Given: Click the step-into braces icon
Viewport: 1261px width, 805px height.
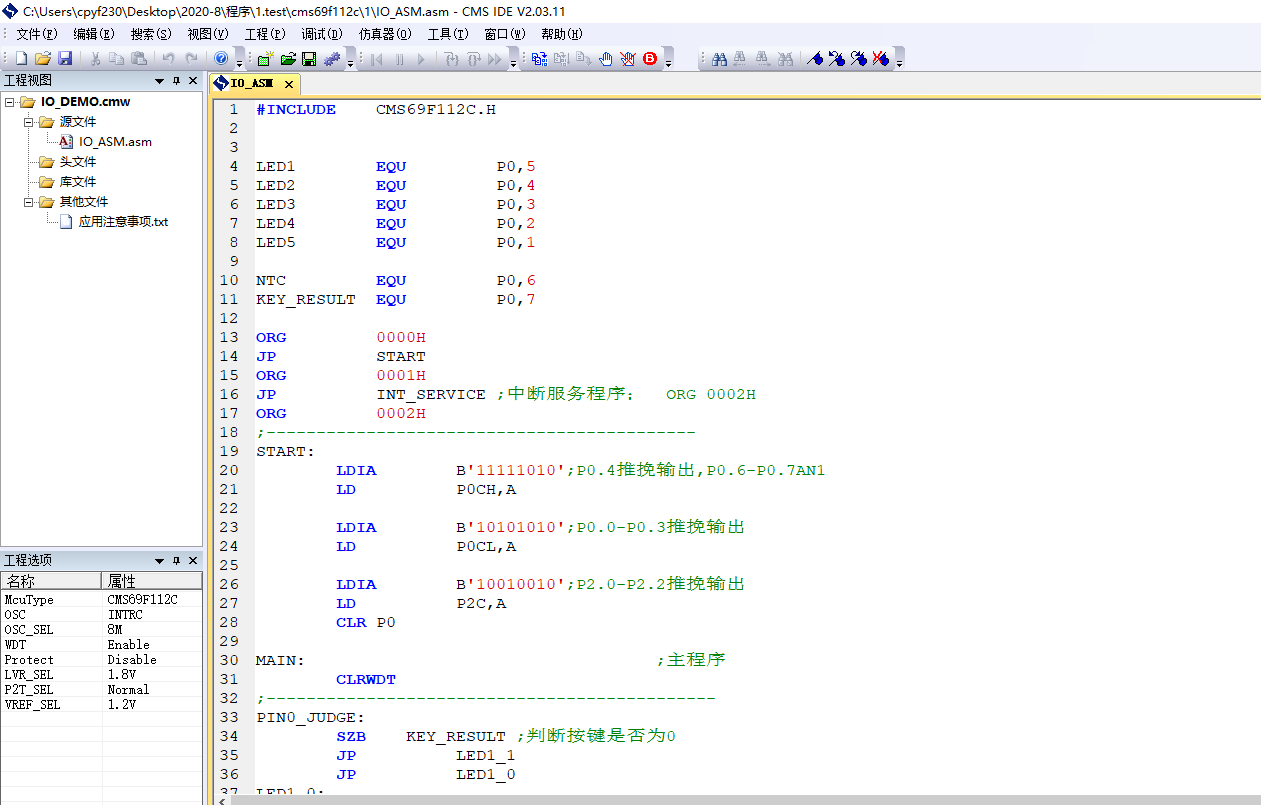Looking at the screenshot, I should pyautogui.click(x=451, y=59).
